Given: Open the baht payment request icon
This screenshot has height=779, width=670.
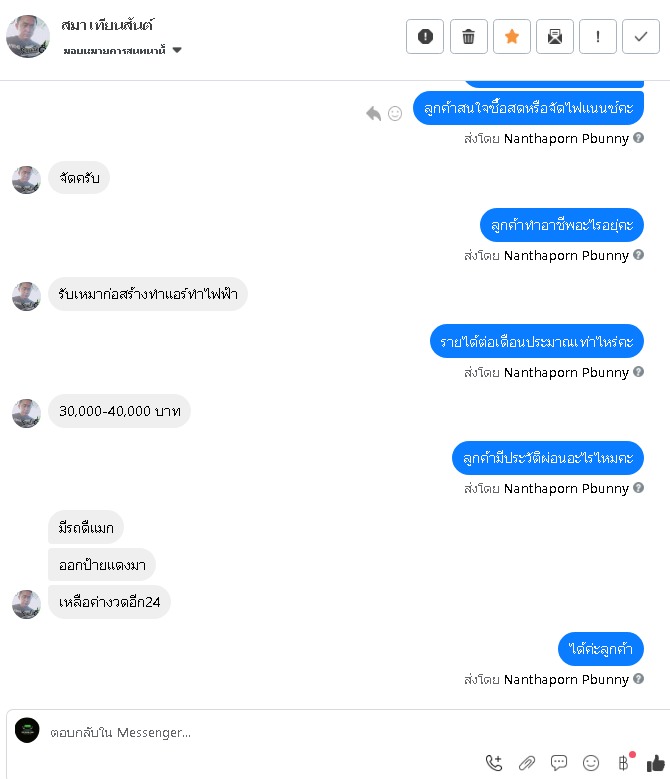Looking at the screenshot, I should point(624,762).
